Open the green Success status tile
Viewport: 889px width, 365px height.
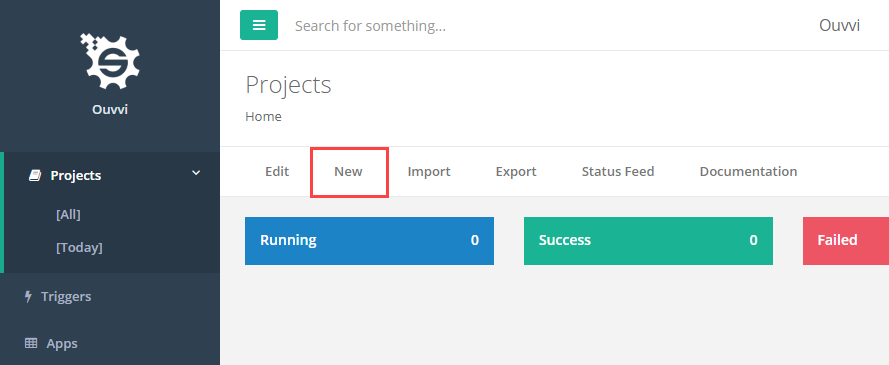coord(648,240)
